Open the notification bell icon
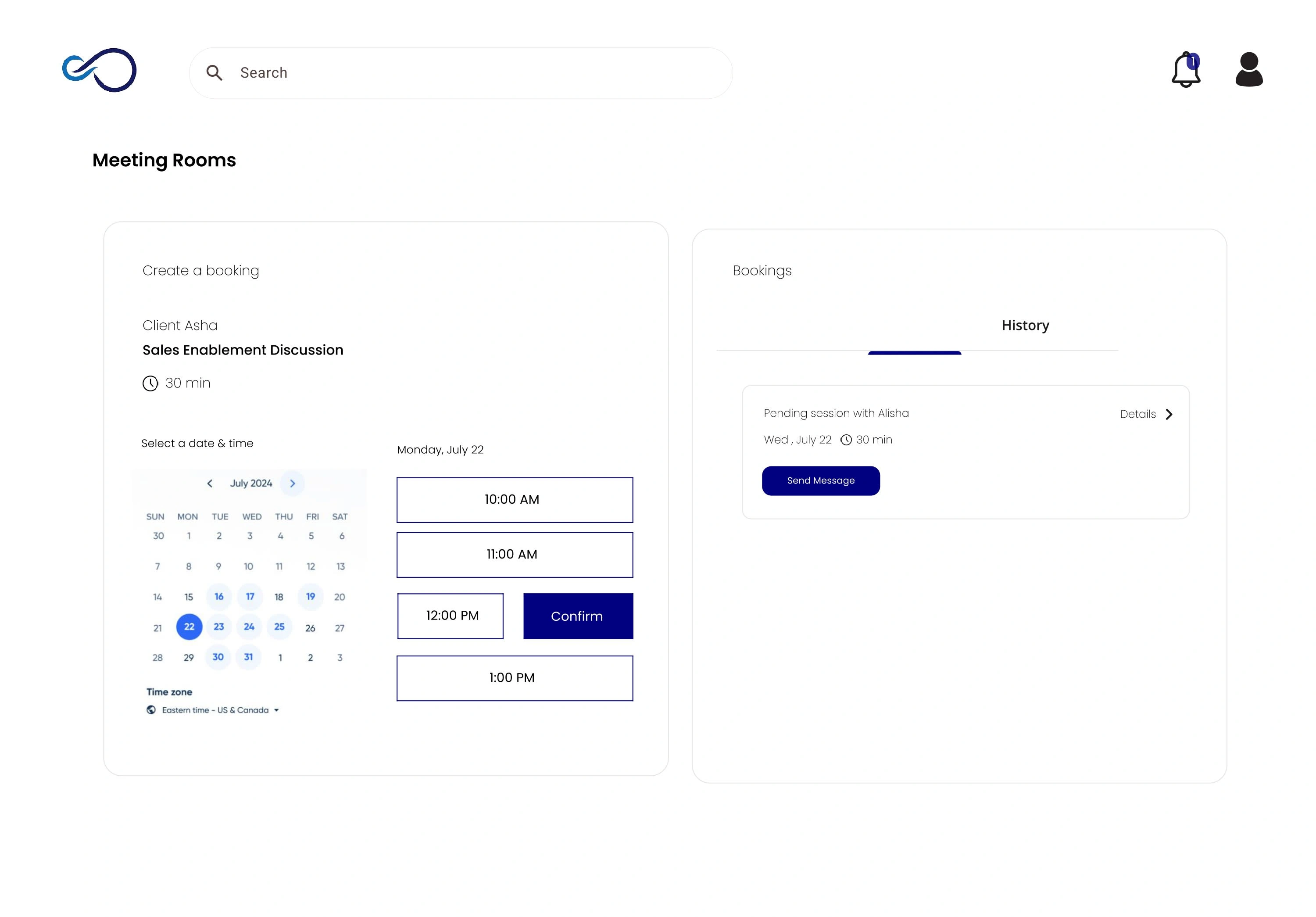The width and height of the screenshot is (1316, 917). pos(1185,70)
